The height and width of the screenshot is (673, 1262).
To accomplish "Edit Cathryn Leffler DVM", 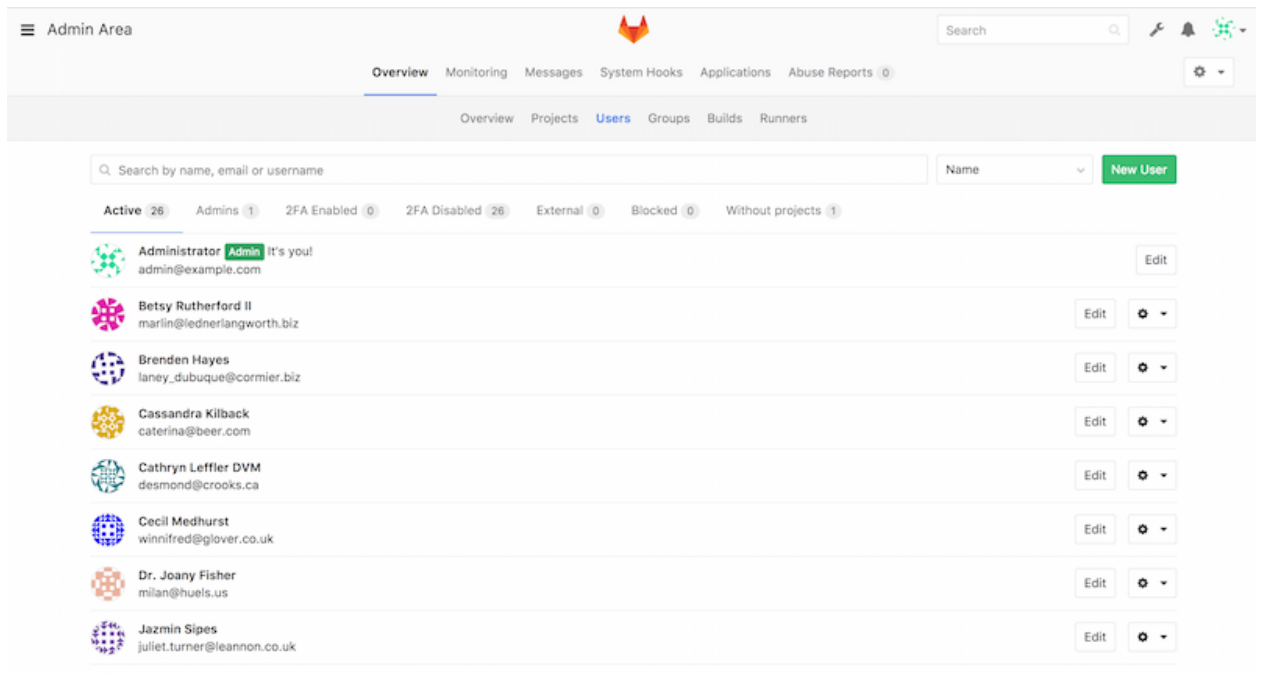I will coord(1095,476).
